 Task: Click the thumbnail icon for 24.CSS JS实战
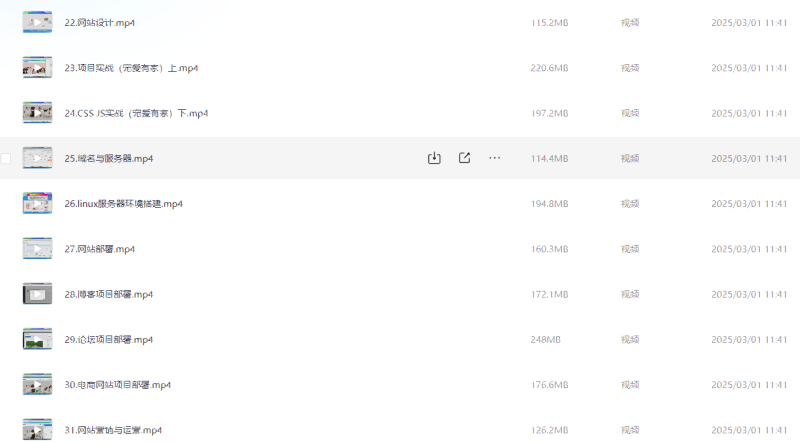point(37,113)
